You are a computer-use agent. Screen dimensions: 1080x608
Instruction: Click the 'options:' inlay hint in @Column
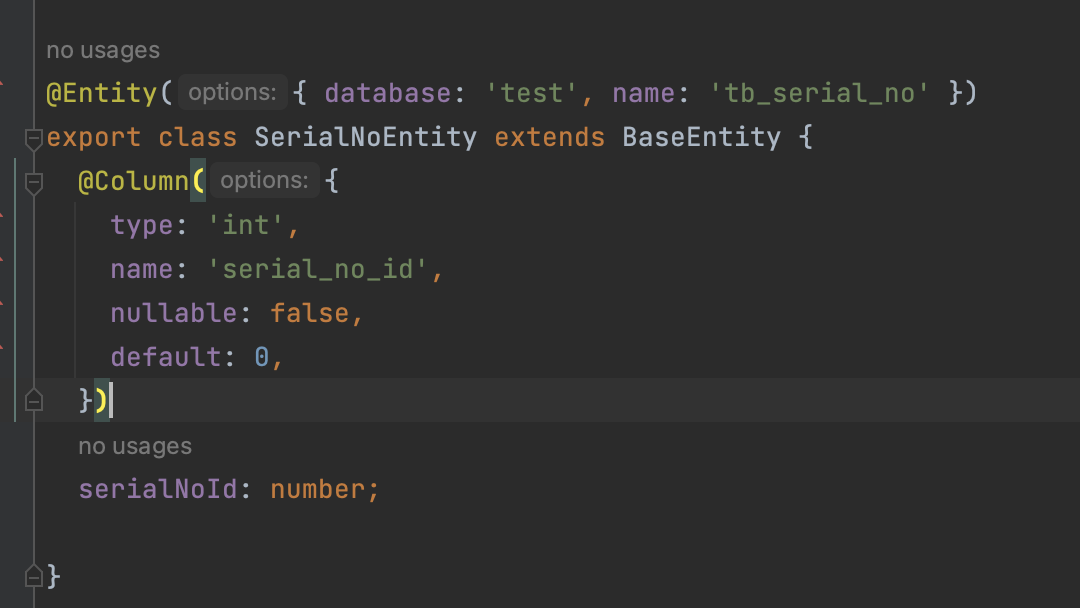click(x=264, y=181)
